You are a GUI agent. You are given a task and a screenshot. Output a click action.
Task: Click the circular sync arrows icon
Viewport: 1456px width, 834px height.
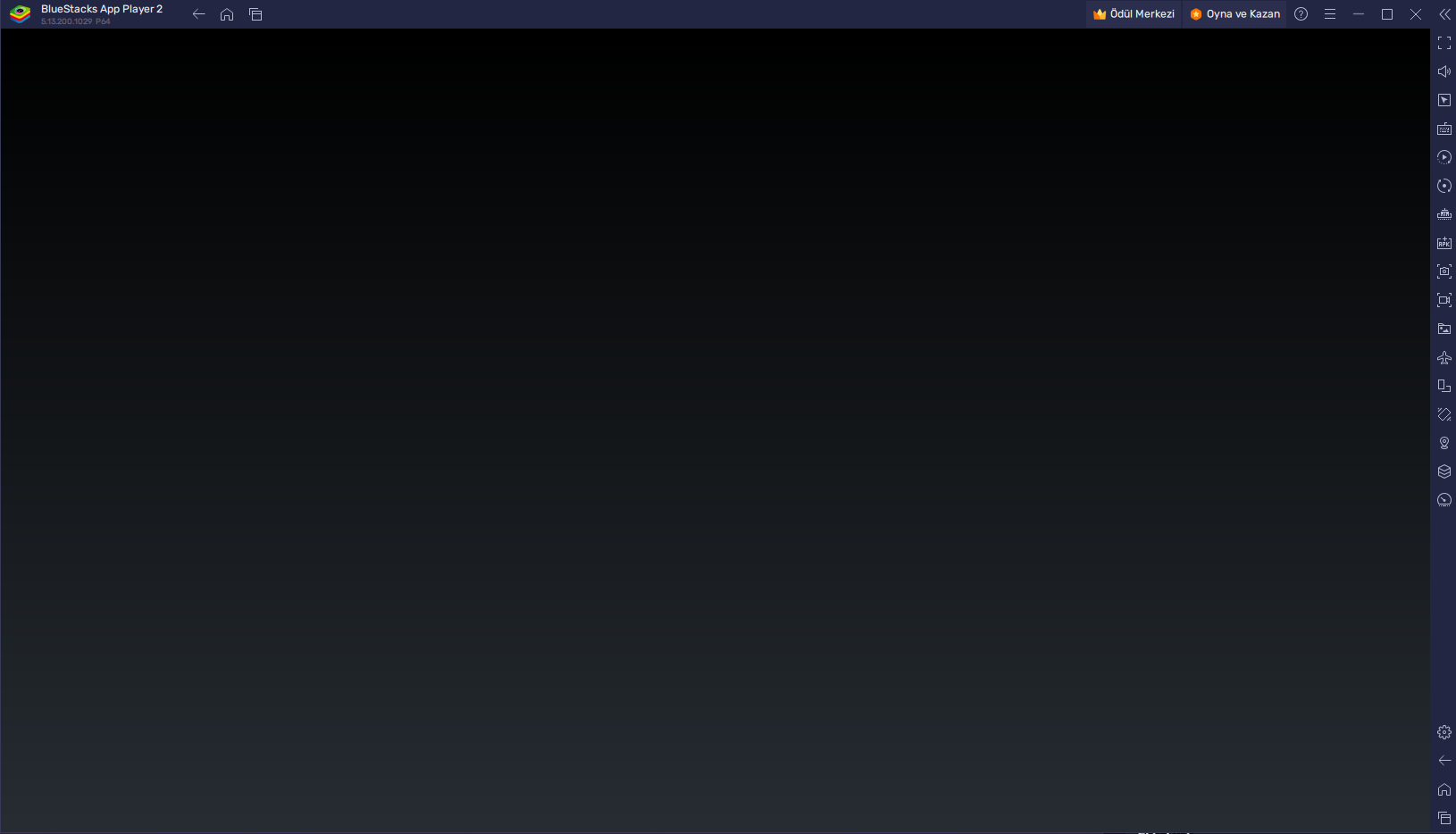click(1444, 186)
